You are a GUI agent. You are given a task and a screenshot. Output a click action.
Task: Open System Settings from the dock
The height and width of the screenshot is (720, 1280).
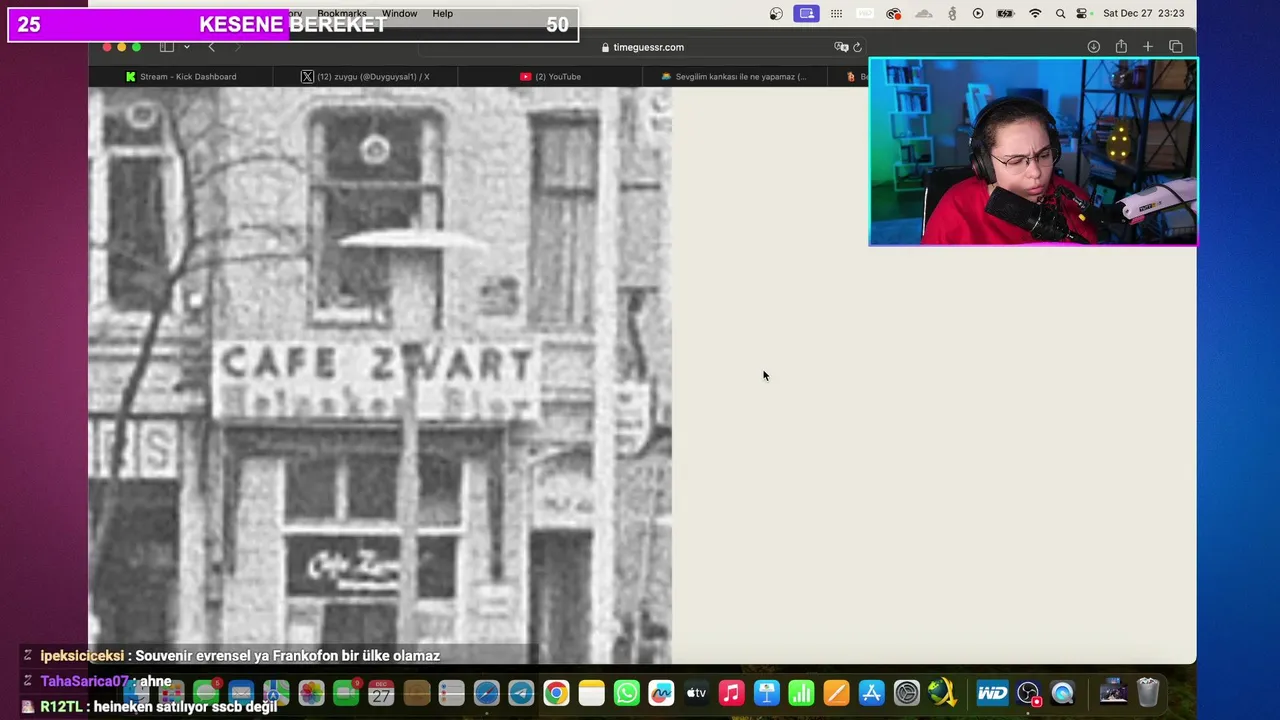(907, 693)
